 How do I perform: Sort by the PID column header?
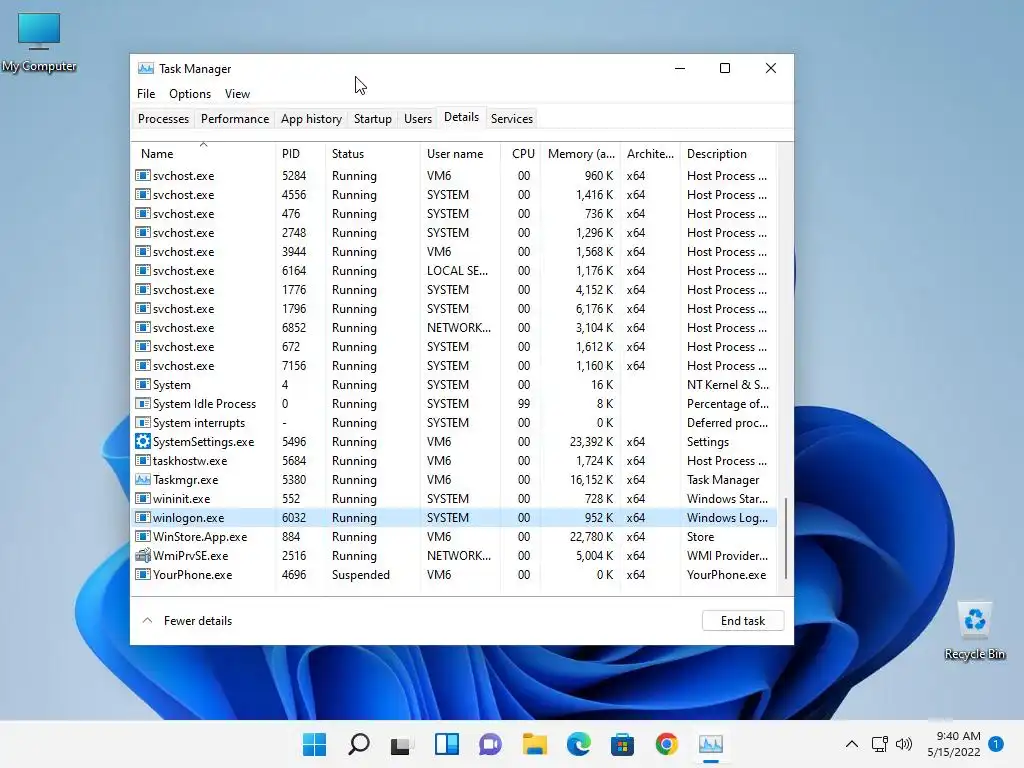(x=300, y=153)
